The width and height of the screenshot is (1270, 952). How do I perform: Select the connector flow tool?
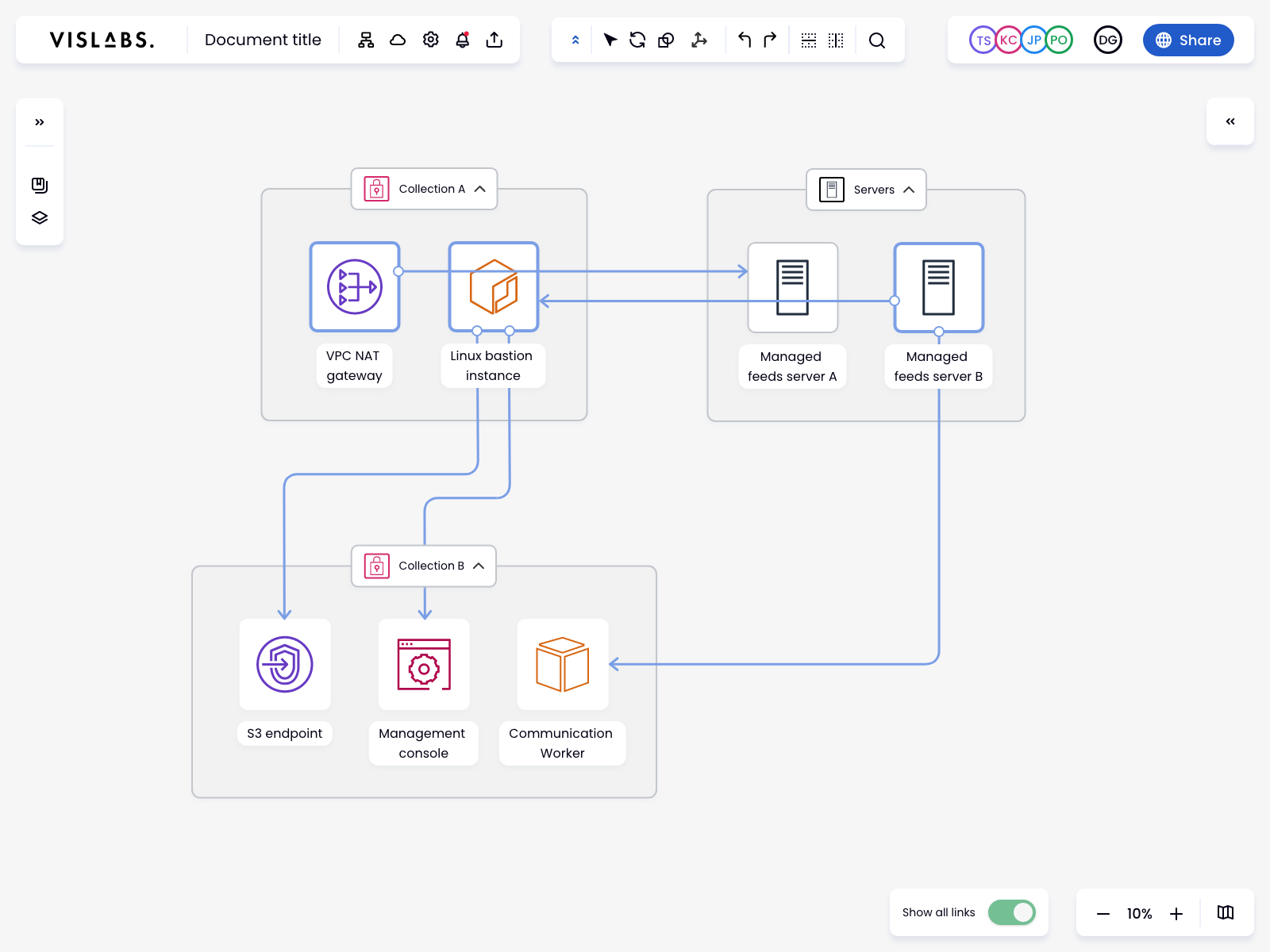click(x=699, y=40)
